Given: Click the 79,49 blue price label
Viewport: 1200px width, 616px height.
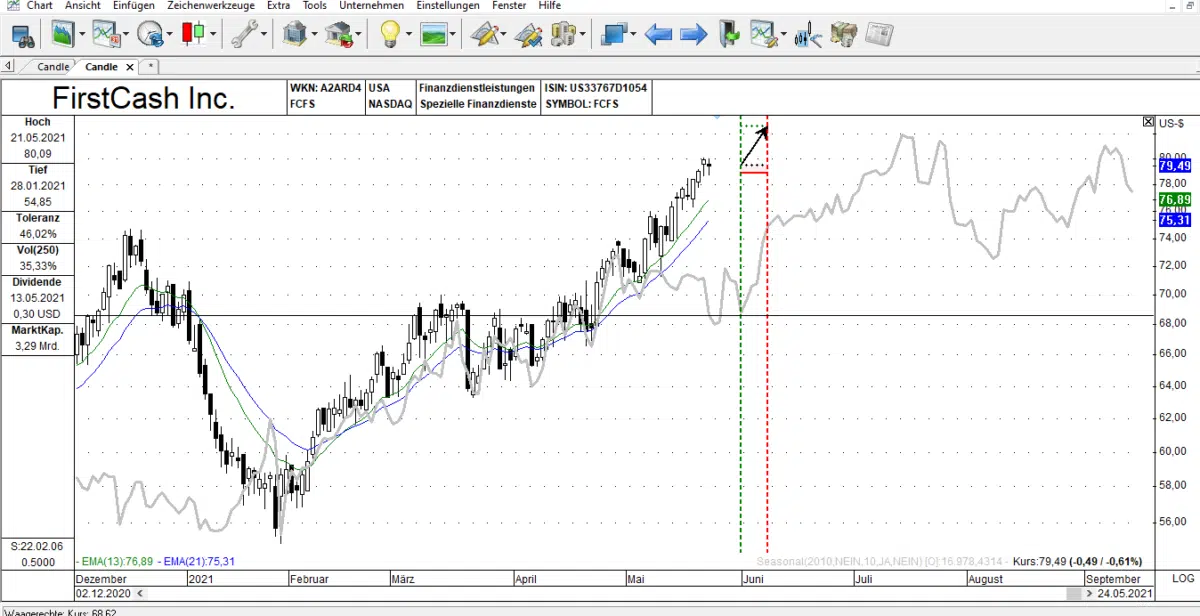Looking at the screenshot, I should point(1175,166).
